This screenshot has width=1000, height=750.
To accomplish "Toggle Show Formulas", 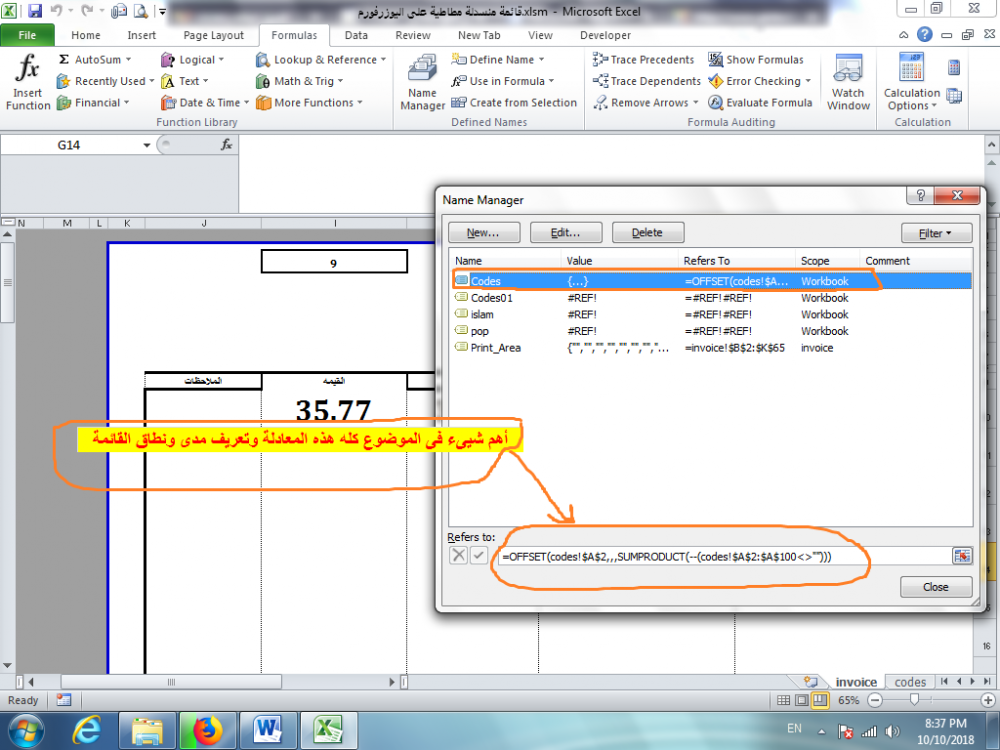I will pos(756,59).
